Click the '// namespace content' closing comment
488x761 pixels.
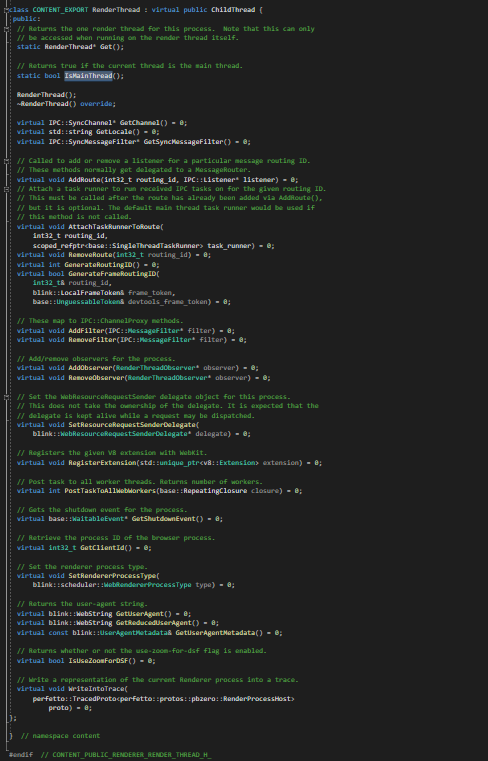point(60,736)
